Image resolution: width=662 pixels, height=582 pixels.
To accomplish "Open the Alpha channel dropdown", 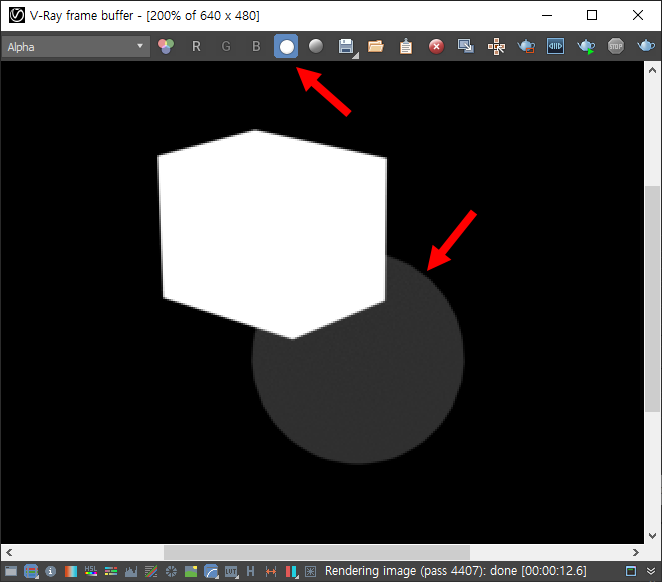I will tap(76, 46).
